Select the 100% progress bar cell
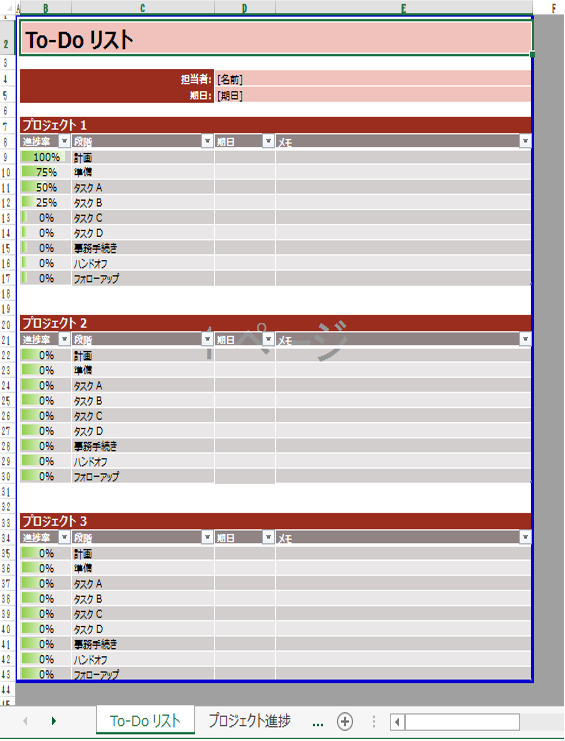 tap(45, 157)
